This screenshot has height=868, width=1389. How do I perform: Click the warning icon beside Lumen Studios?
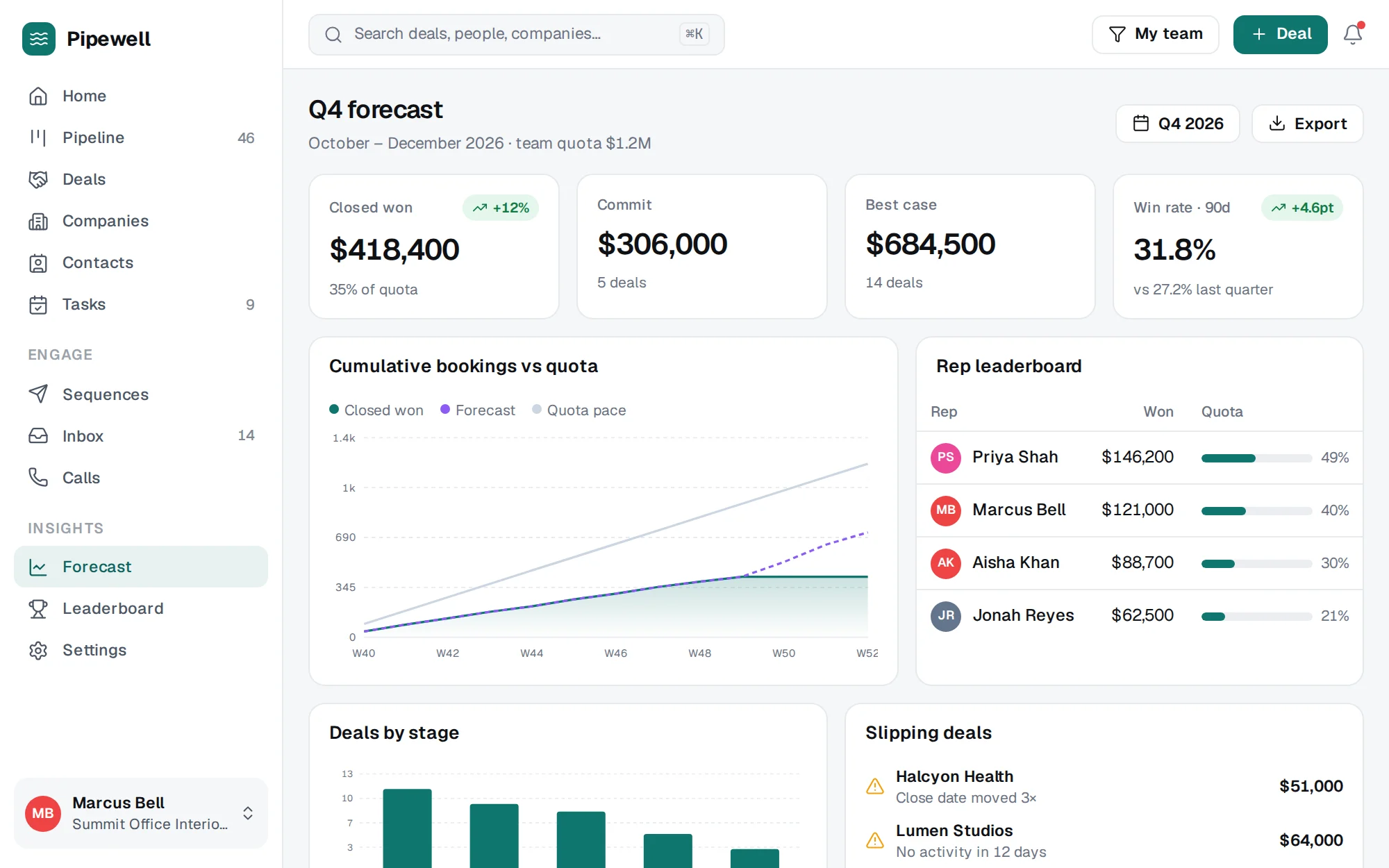click(x=875, y=840)
